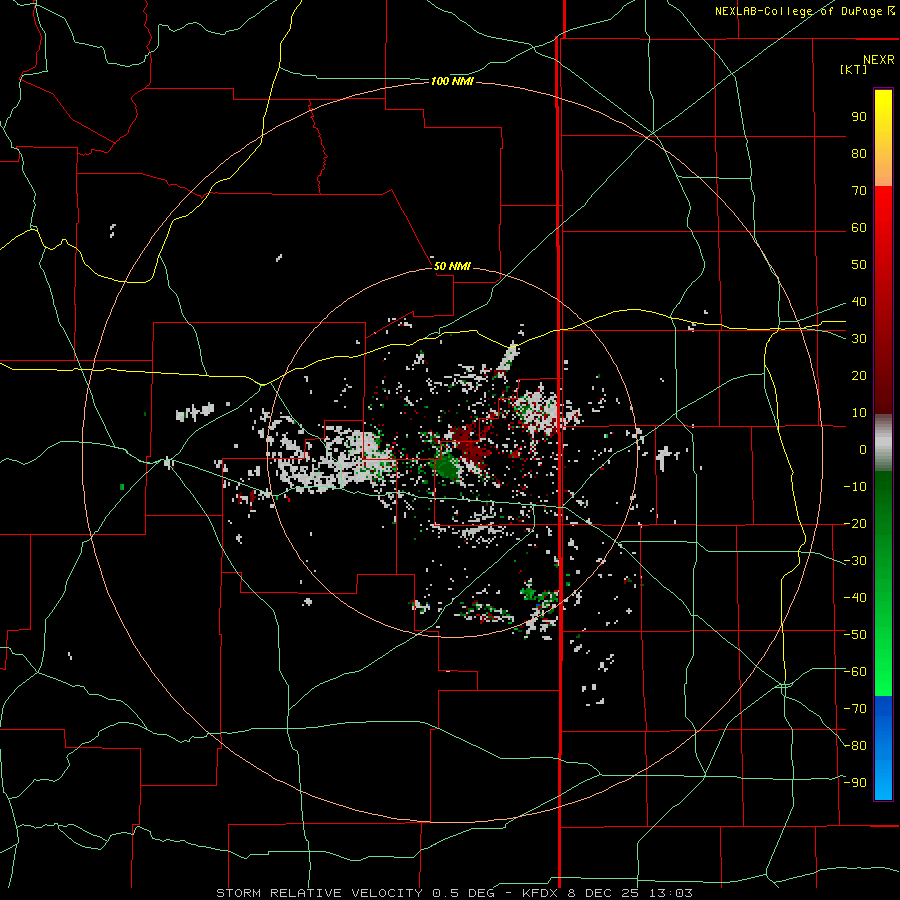Click the -60 value on velocity scale
Screen dimensions: 900x900
click(x=855, y=672)
